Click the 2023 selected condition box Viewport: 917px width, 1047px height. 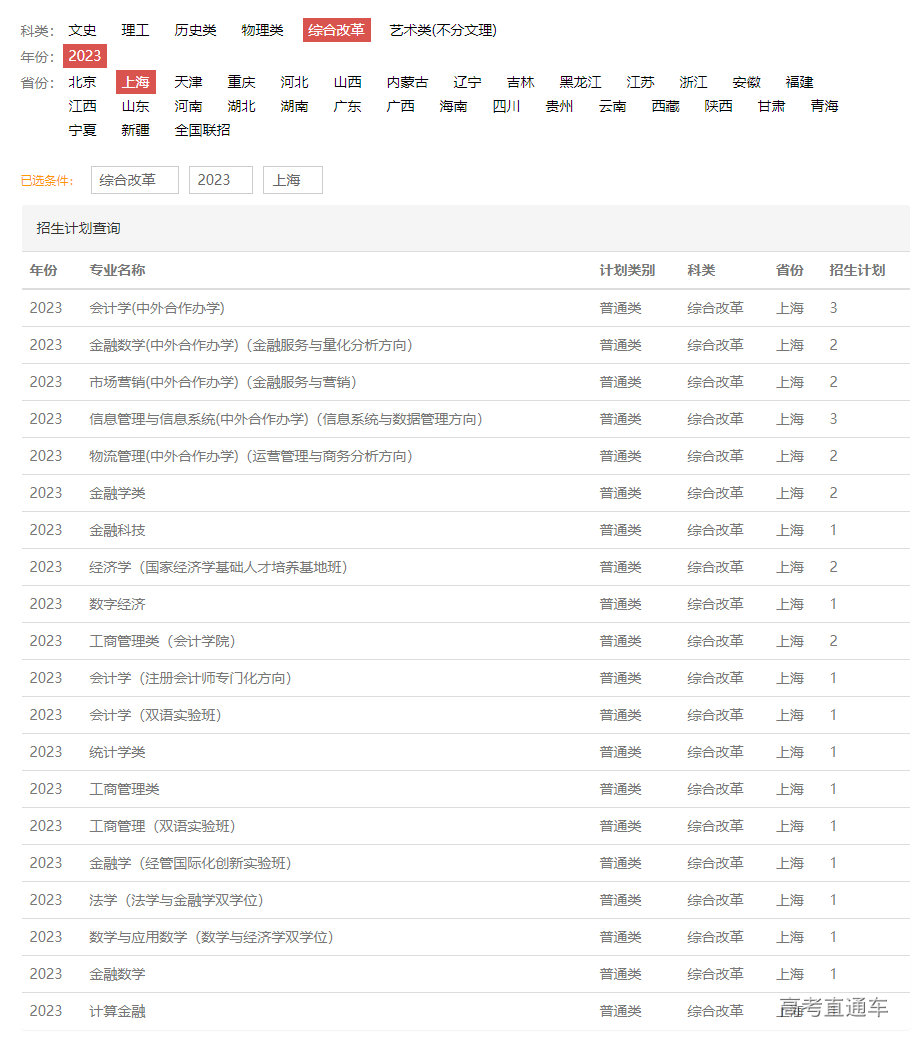220,180
